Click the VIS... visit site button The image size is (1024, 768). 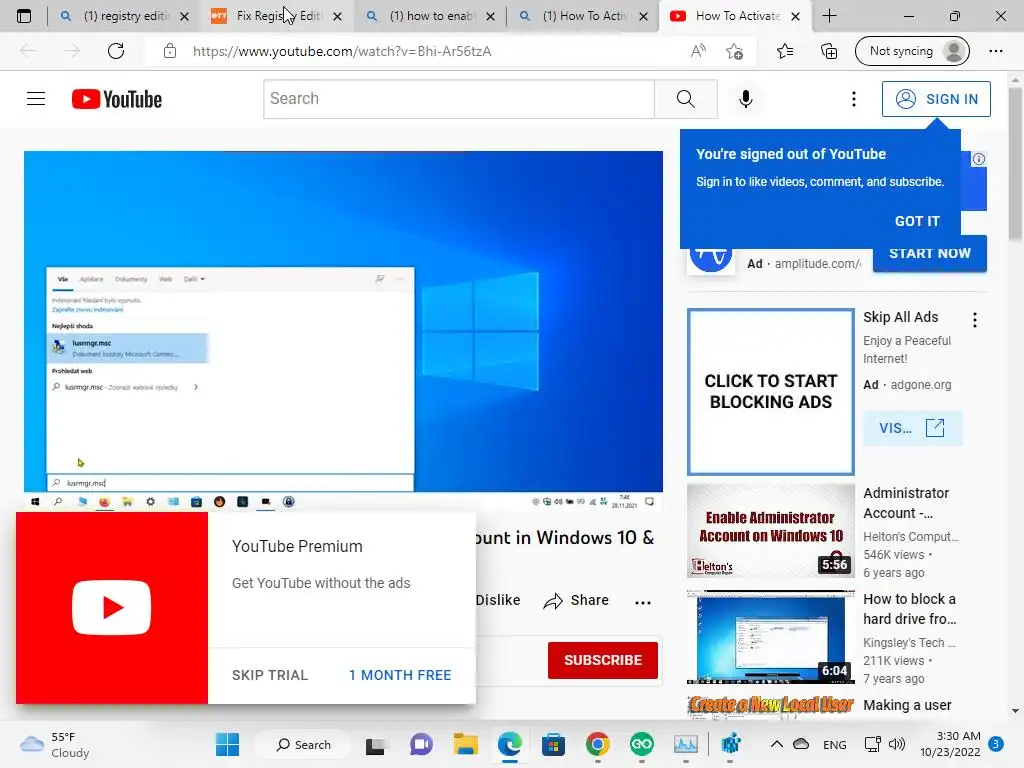[912, 428]
